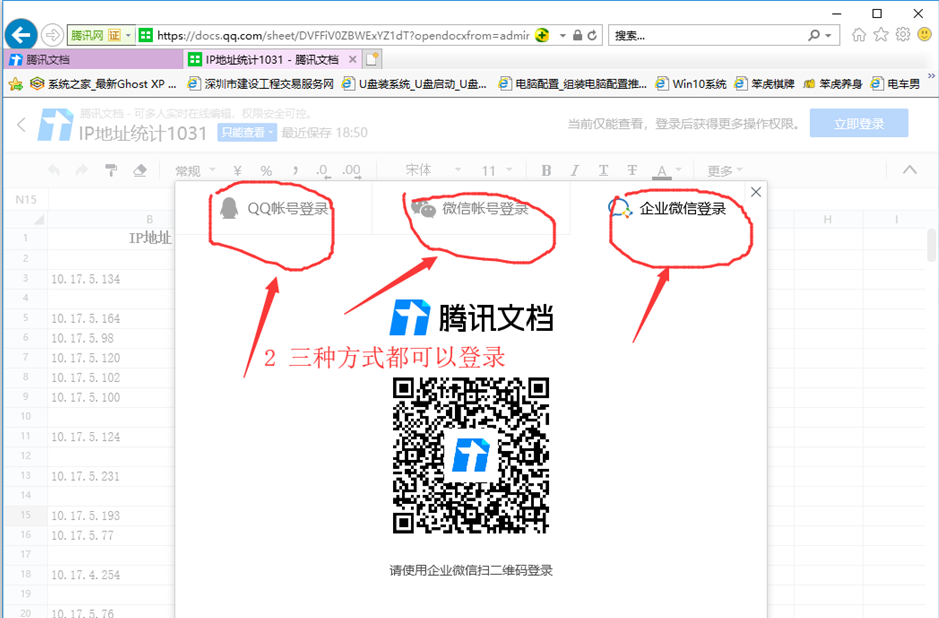
Task: Click the eraser clear-format icon
Action: coord(140,171)
